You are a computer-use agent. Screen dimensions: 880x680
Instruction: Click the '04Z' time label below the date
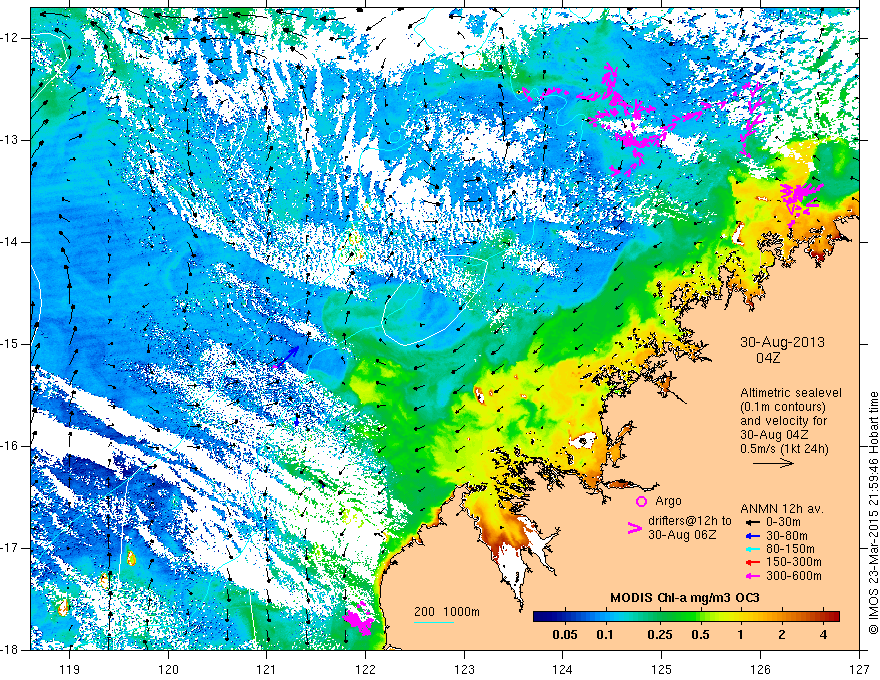click(768, 357)
